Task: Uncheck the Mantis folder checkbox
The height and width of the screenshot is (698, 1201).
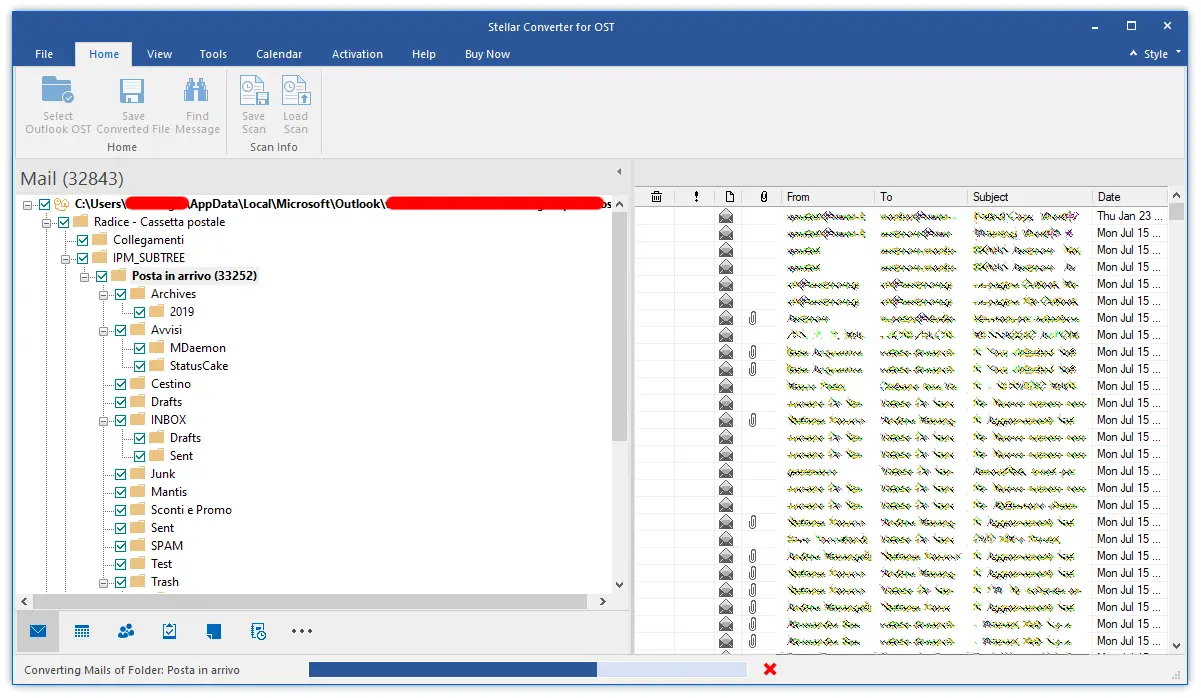Action: (x=120, y=492)
